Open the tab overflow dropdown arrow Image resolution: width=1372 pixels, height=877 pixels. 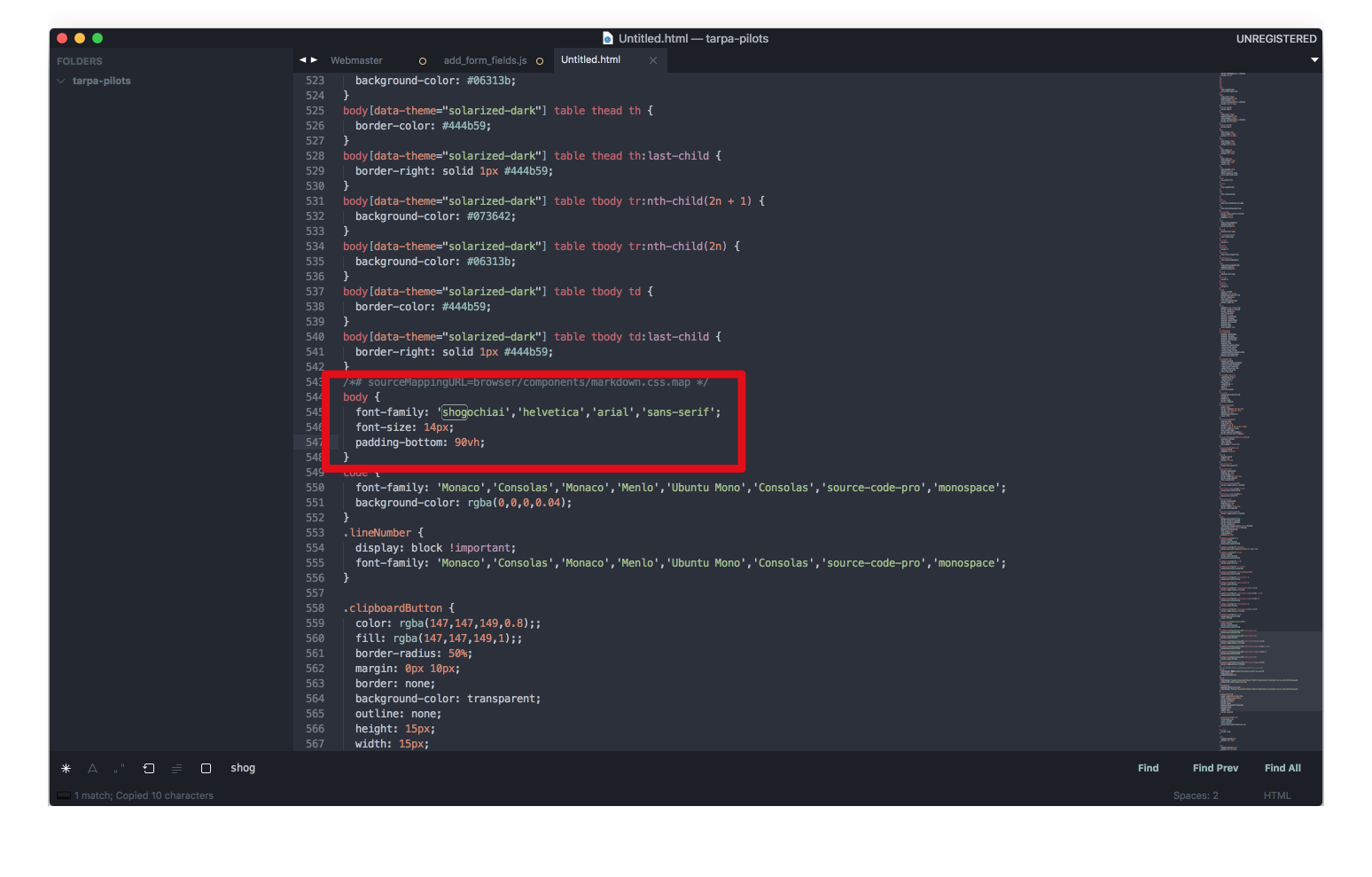tap(1314, 59)
